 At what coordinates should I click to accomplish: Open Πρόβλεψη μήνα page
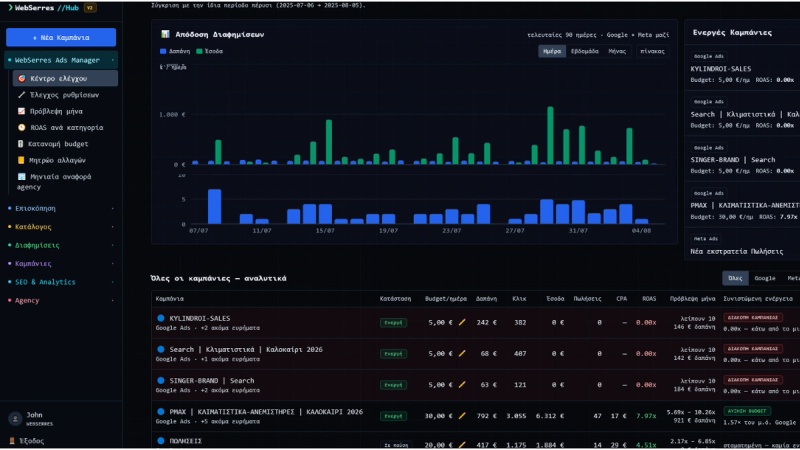coord(65,111)
